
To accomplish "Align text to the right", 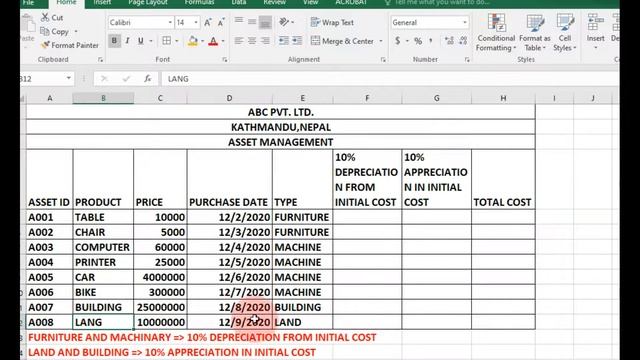I will pos(265,40).
